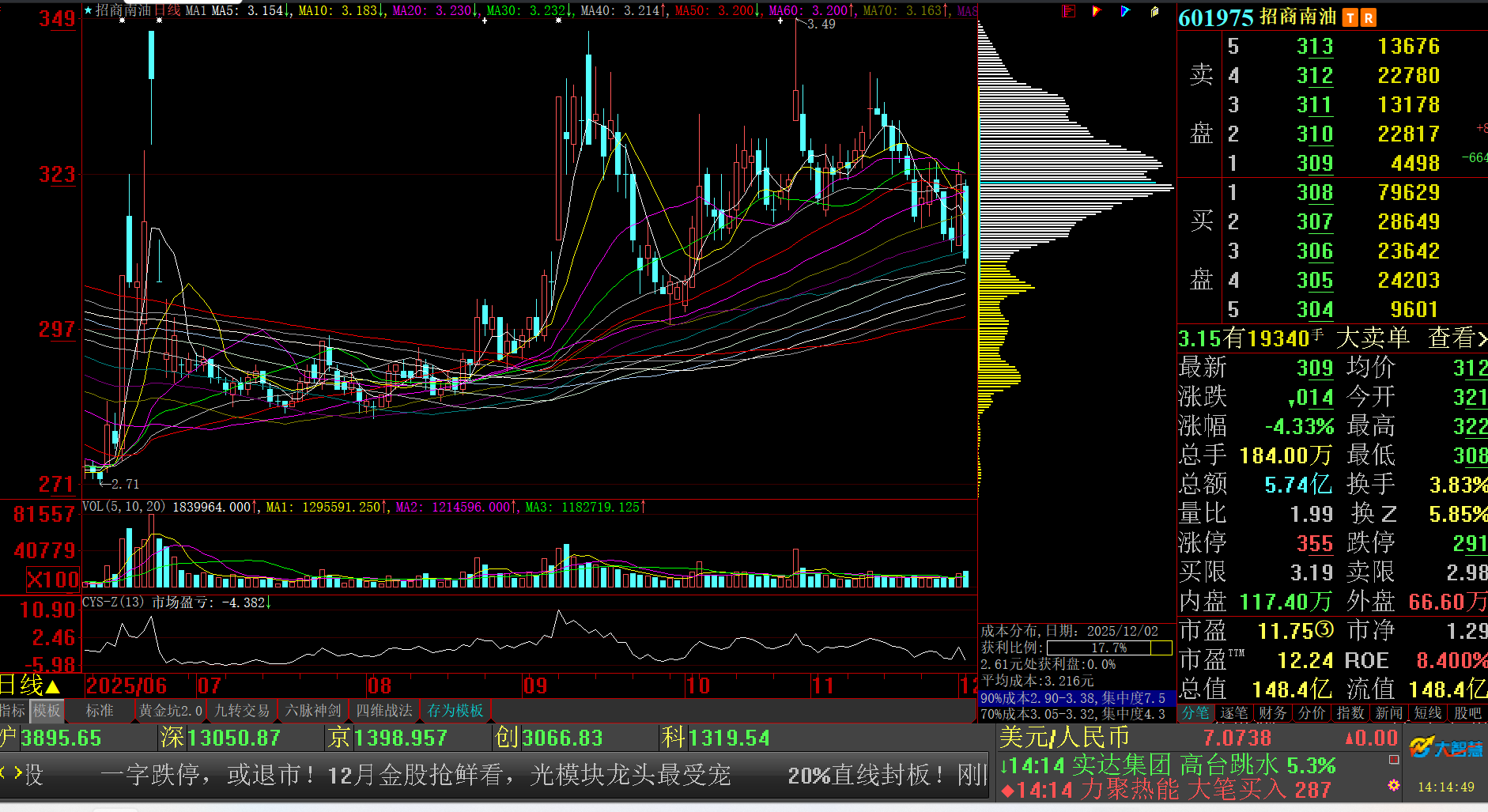Click the 获利比例 17.7% progress bar
Viewport: 1488px width, 812px height.
tap(1109, 648)
